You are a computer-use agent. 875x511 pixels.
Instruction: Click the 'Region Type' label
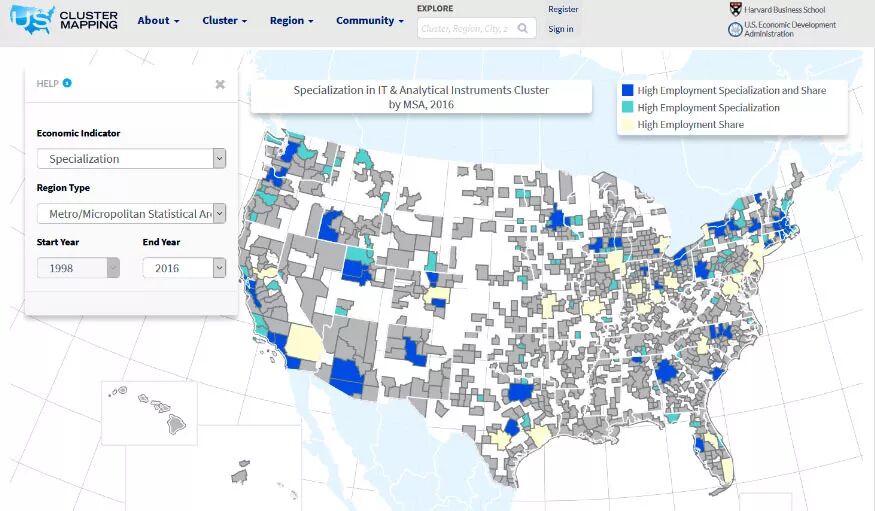point(63,187)
